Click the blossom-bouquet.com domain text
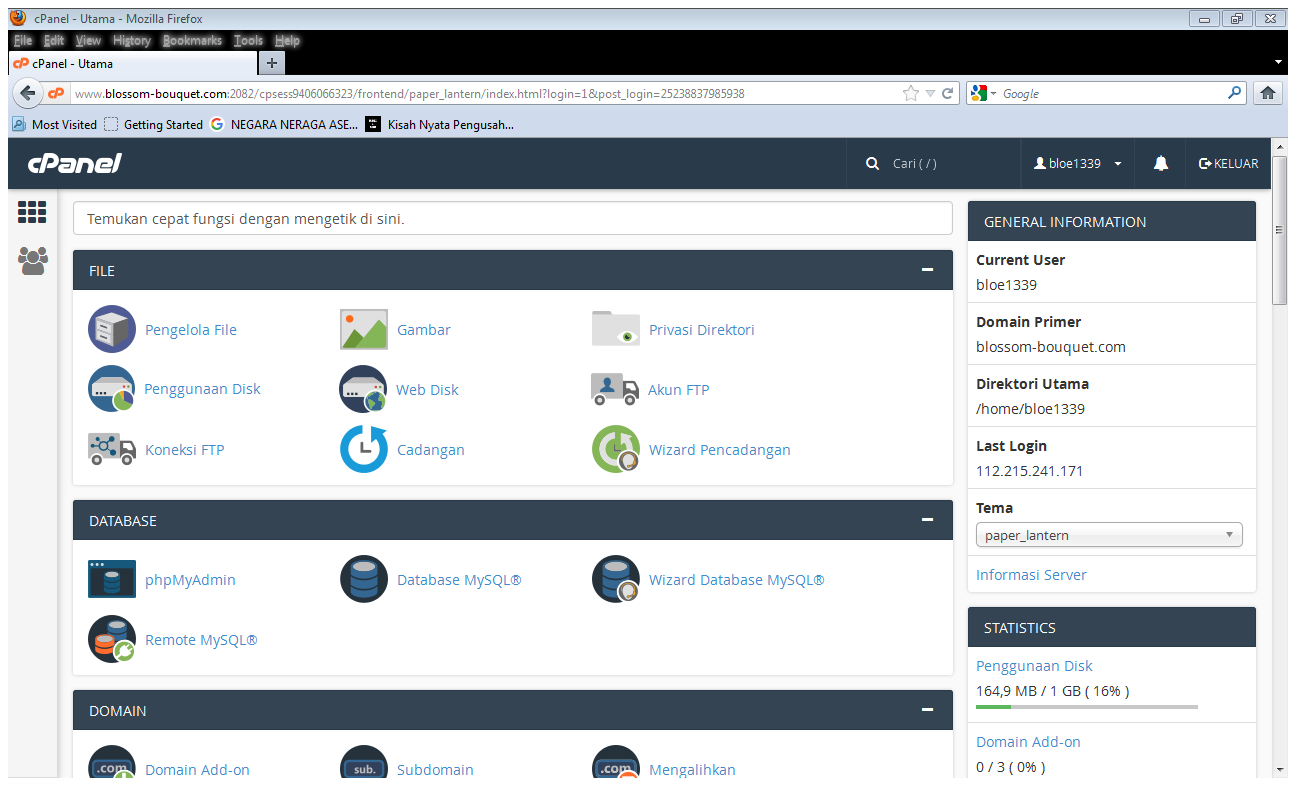 pyautogui.click(x=1051, y=347)
